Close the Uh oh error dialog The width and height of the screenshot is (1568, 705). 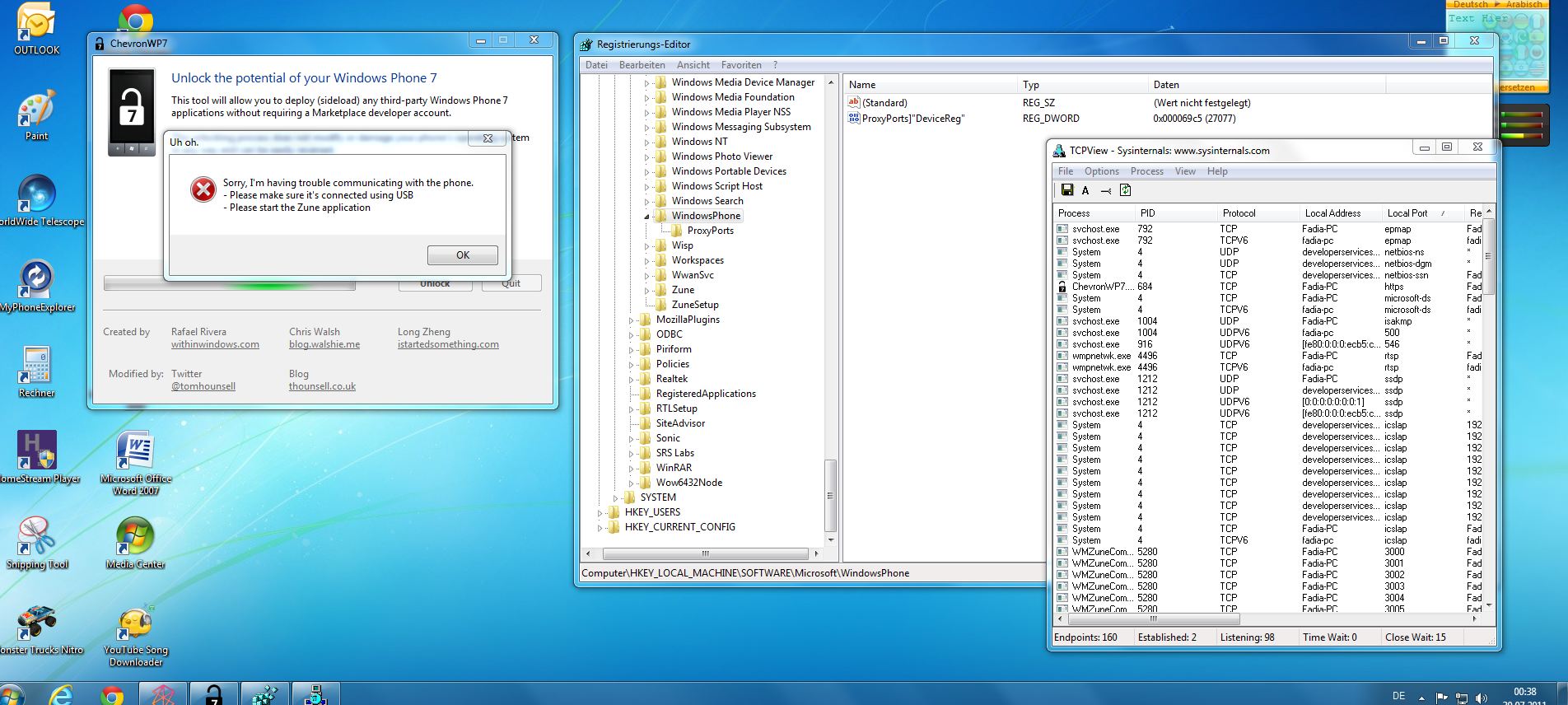point(488,138)
